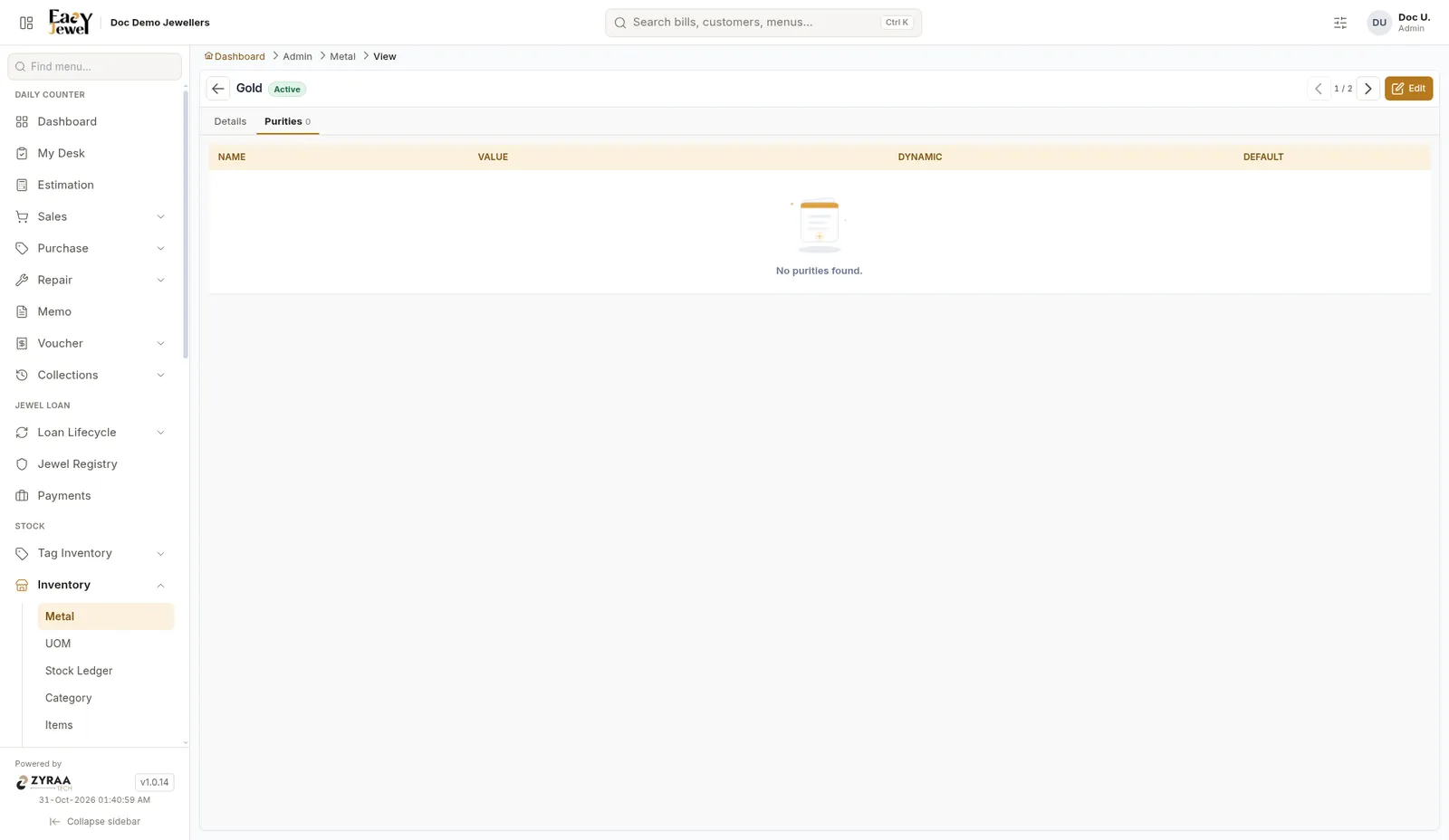Click the Memo document icon
This screenshot has height=840, width=1449.
point(22,311)
